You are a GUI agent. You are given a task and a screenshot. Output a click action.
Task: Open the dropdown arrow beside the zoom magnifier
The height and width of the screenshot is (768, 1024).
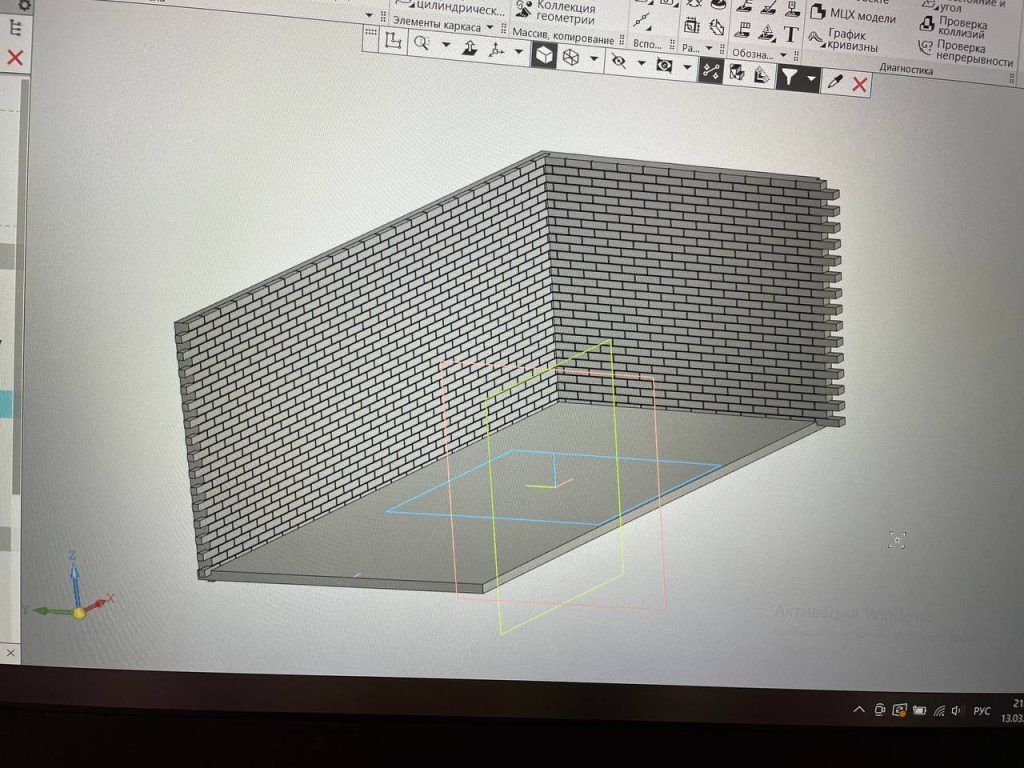point(446,46)
